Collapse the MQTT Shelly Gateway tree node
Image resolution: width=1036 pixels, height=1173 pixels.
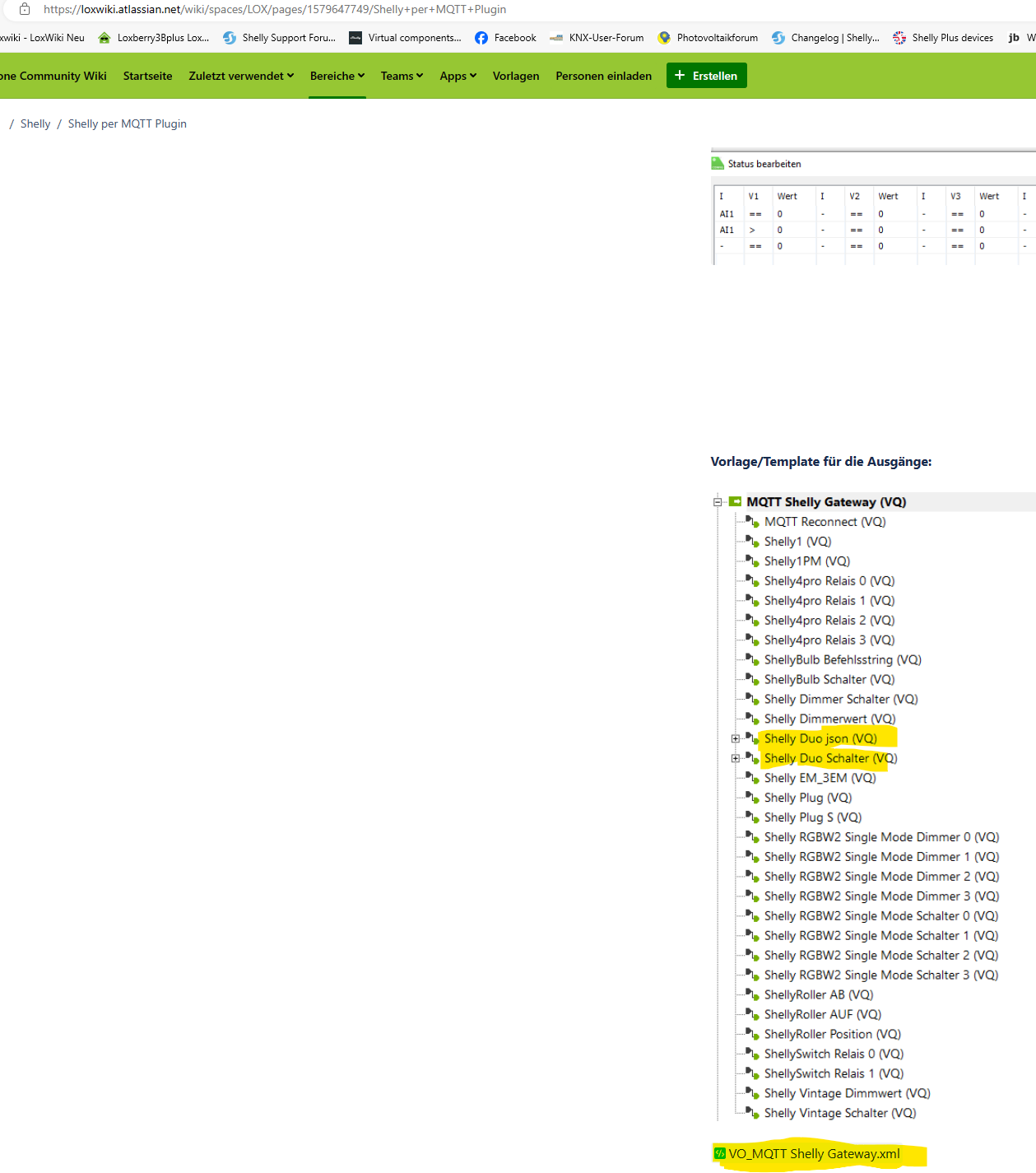(718, 501)
